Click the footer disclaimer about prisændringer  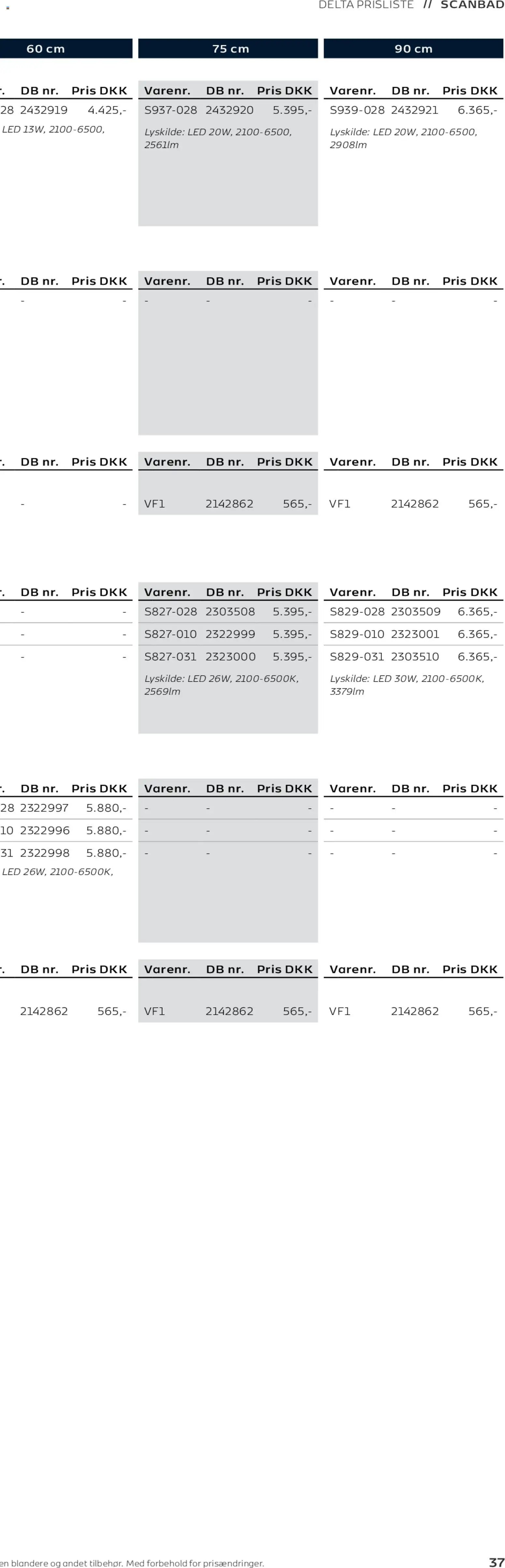pos(132,1563)
